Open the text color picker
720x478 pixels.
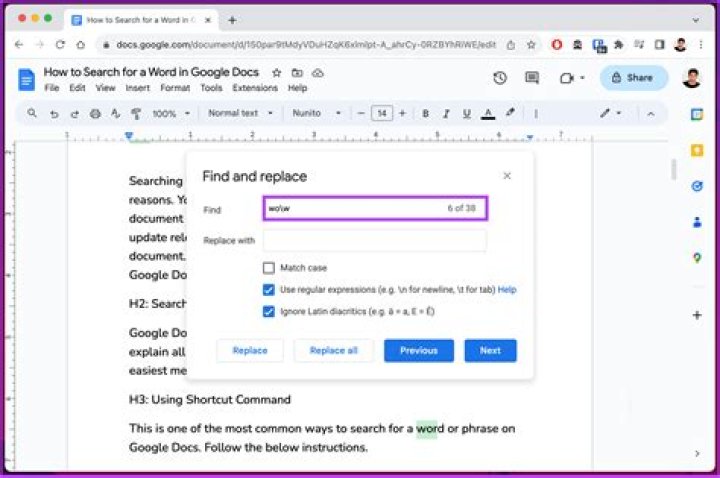[488, 114]
